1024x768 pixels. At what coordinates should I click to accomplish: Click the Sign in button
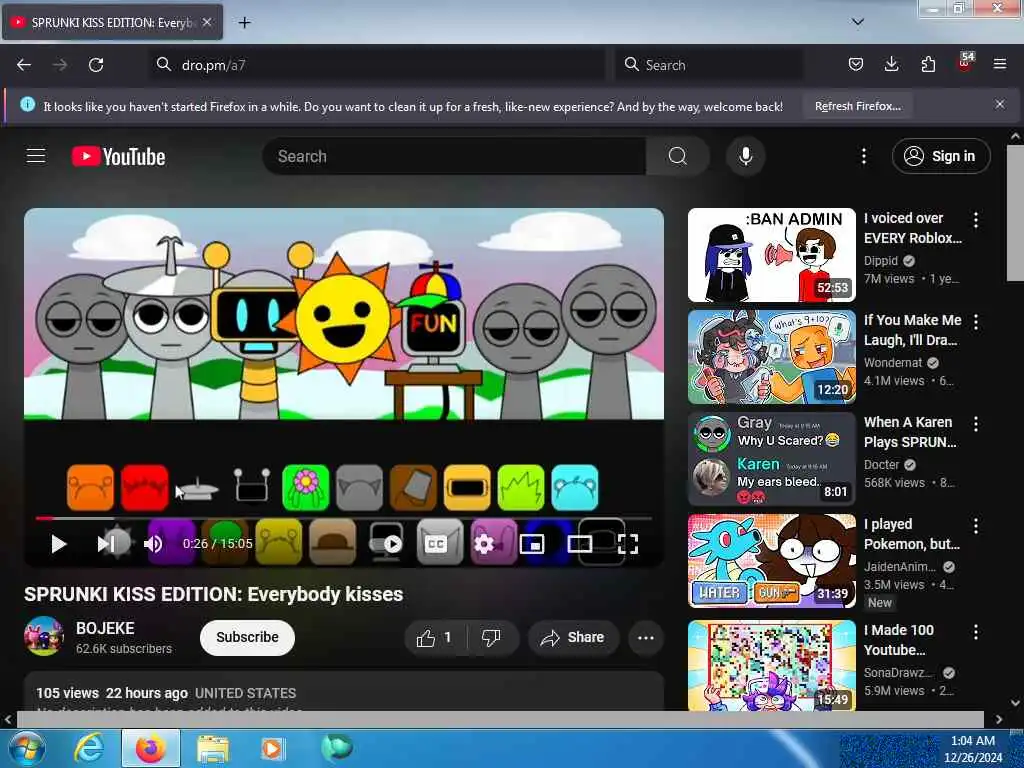pyautogui.click(x=941, y=156)
